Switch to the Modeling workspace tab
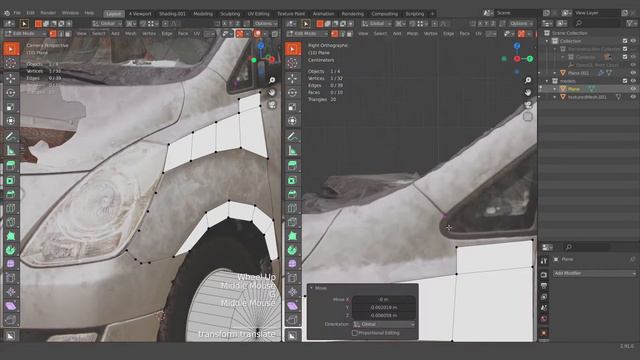Screen dimensions: 640x360 pyautogui.click(x=203, y=13)
